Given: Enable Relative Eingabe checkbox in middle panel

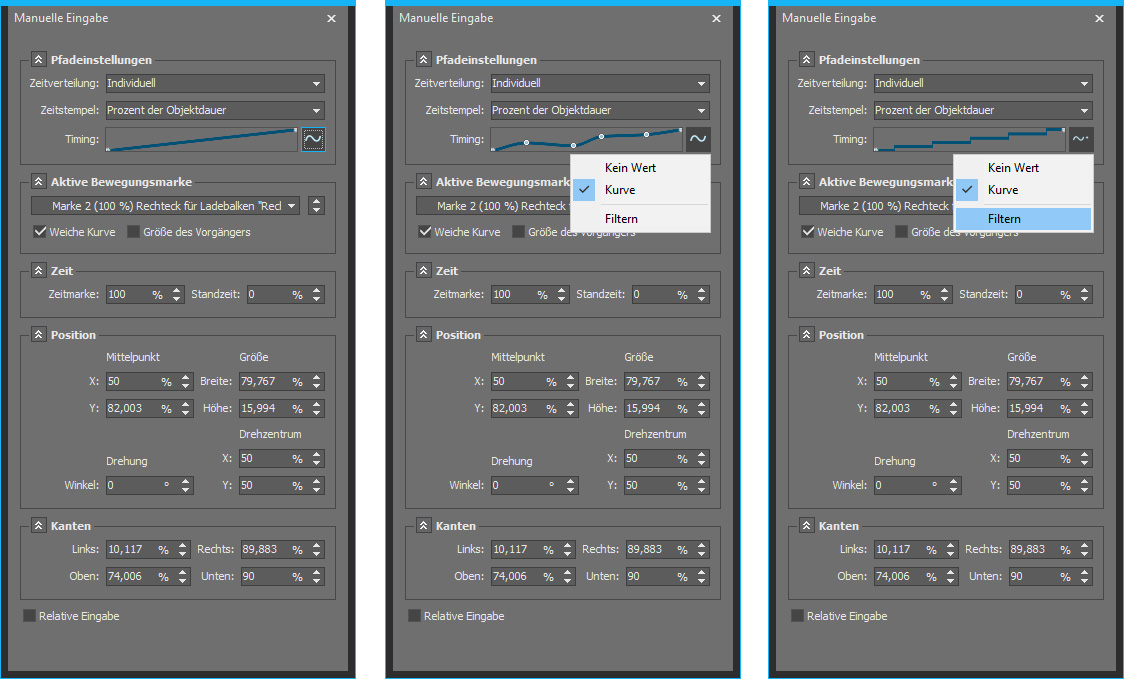Looking at the screenshot, I should [415, 616].
